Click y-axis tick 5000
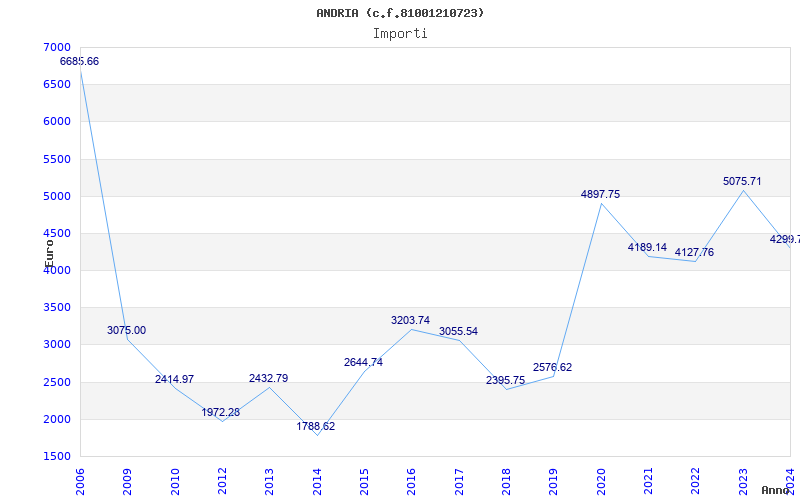Screen dimensions: 800x500 [57, 196]
